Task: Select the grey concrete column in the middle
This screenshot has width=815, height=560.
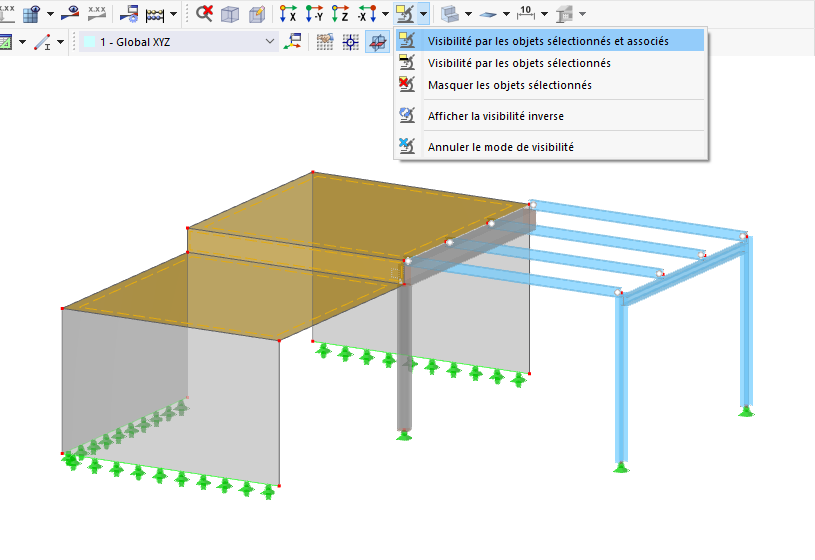Action: (x=404, y=359)
